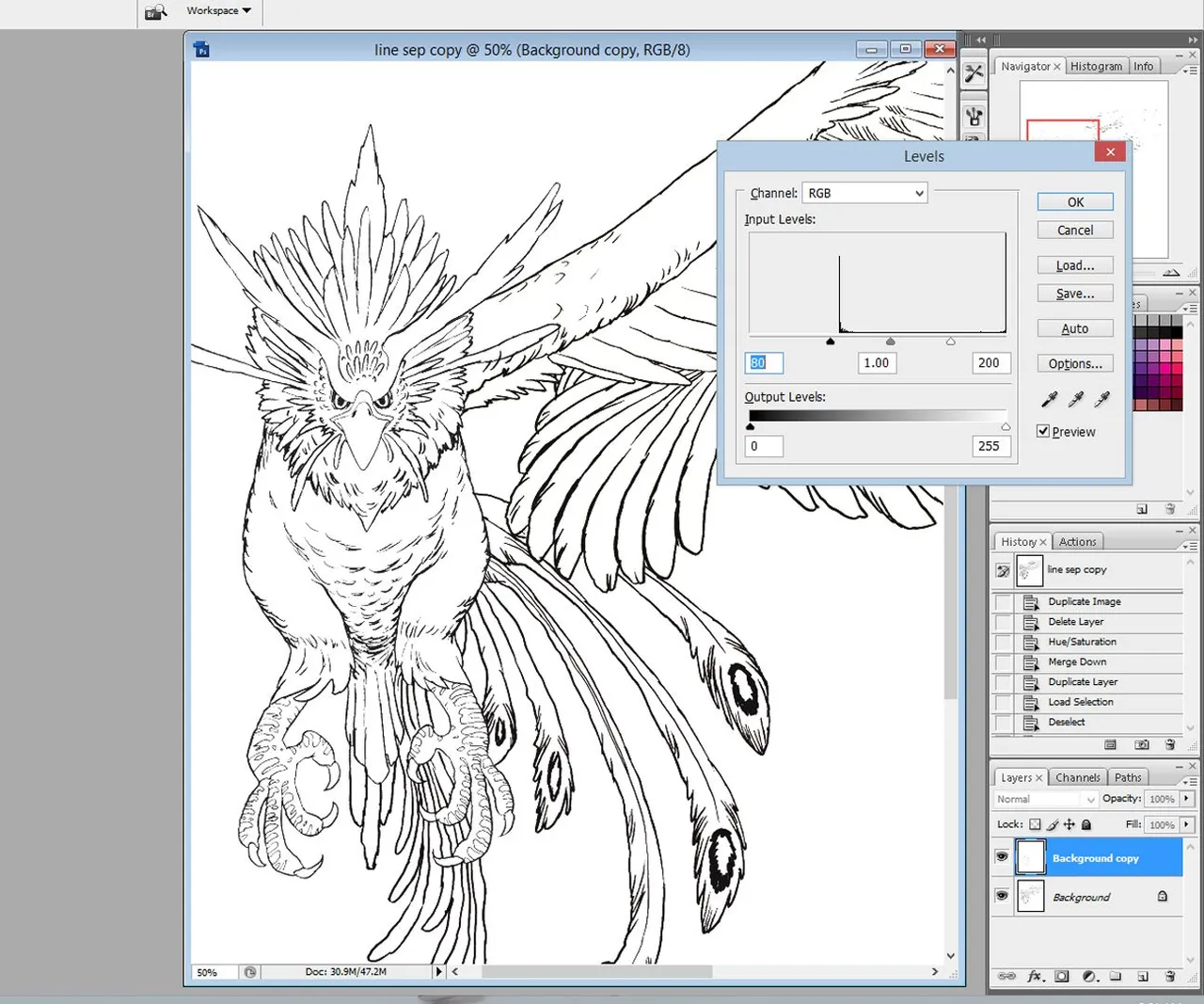Switch to the Actions tab

click(1077, 542)
